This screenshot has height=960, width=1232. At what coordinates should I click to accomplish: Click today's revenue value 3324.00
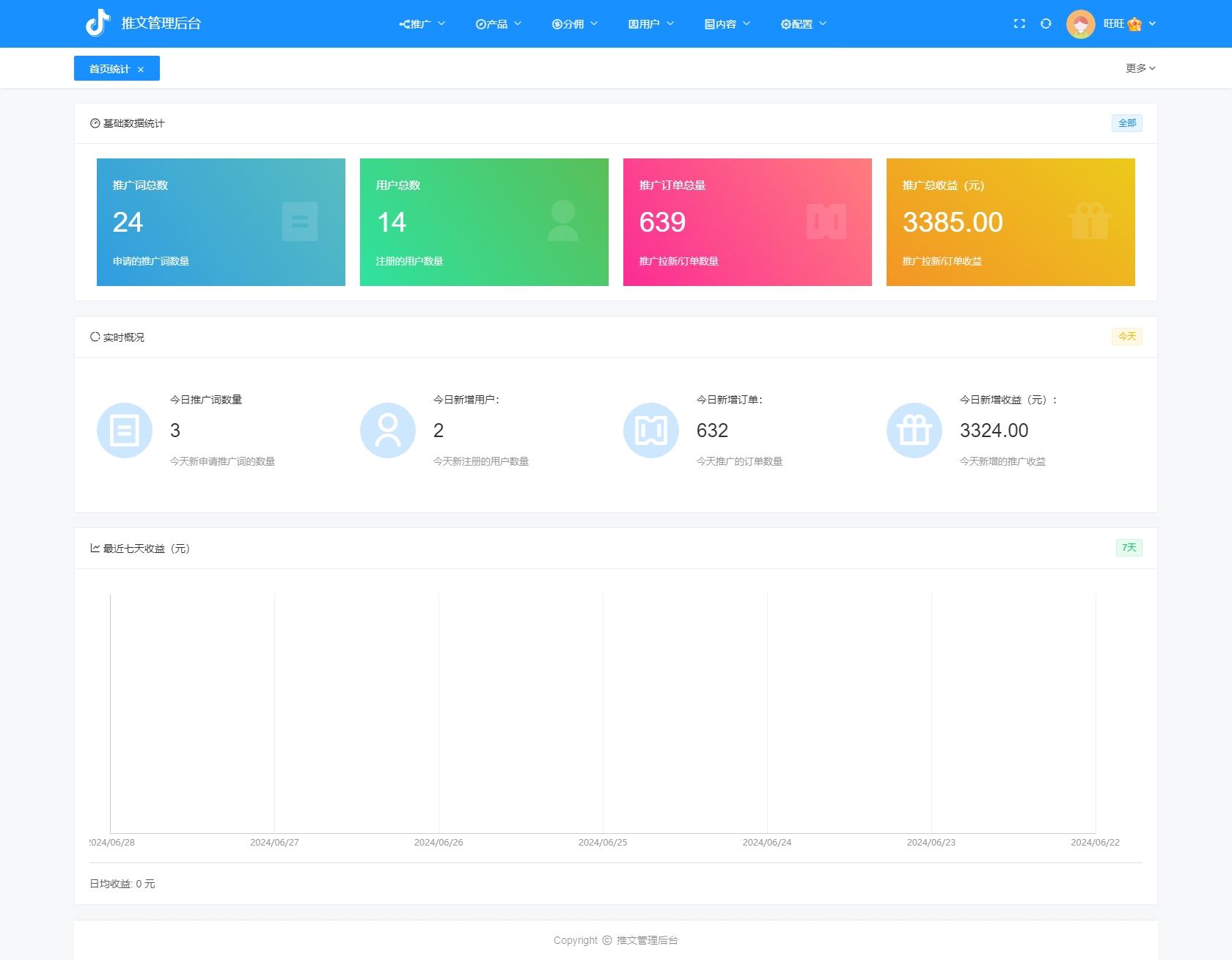click(x=994, y=430)
